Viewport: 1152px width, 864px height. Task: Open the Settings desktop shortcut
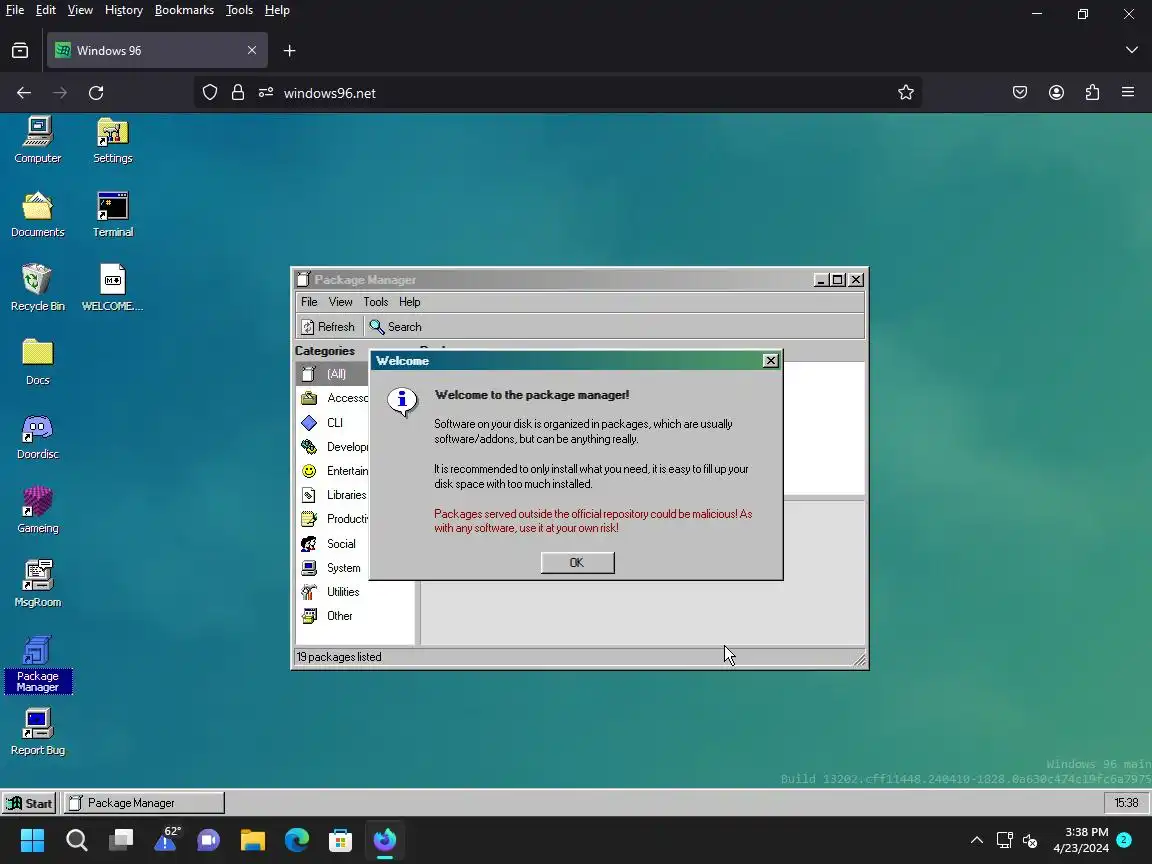112,140
